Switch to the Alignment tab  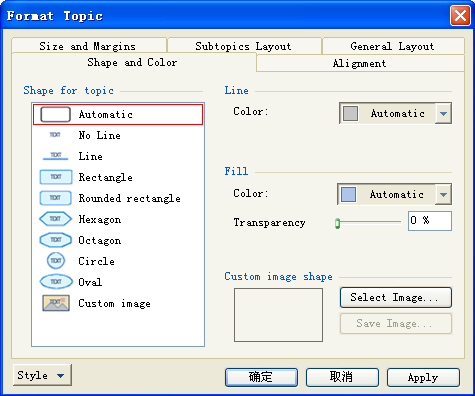coord(360,63)
